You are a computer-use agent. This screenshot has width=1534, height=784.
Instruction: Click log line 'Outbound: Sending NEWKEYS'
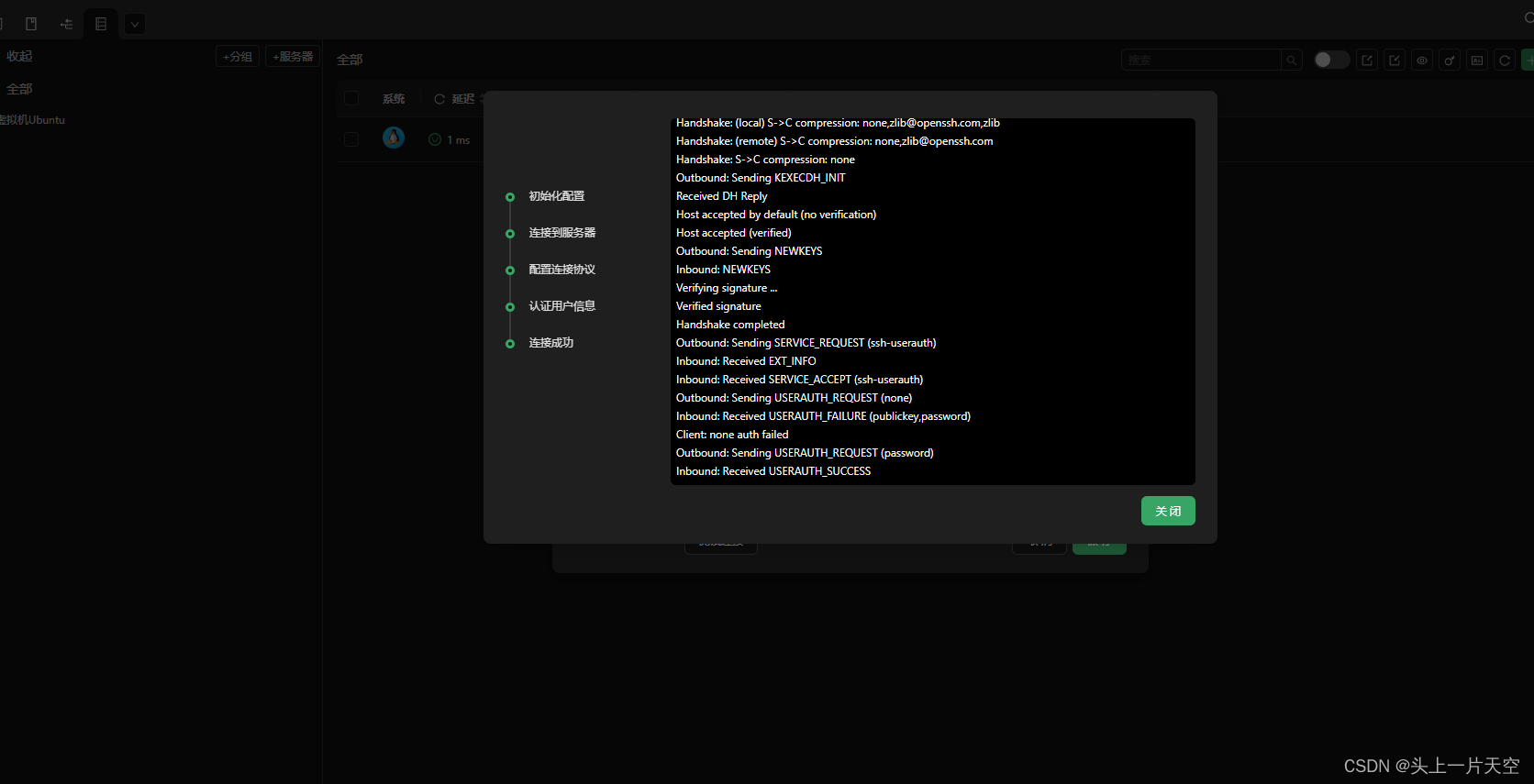(750, 251)
